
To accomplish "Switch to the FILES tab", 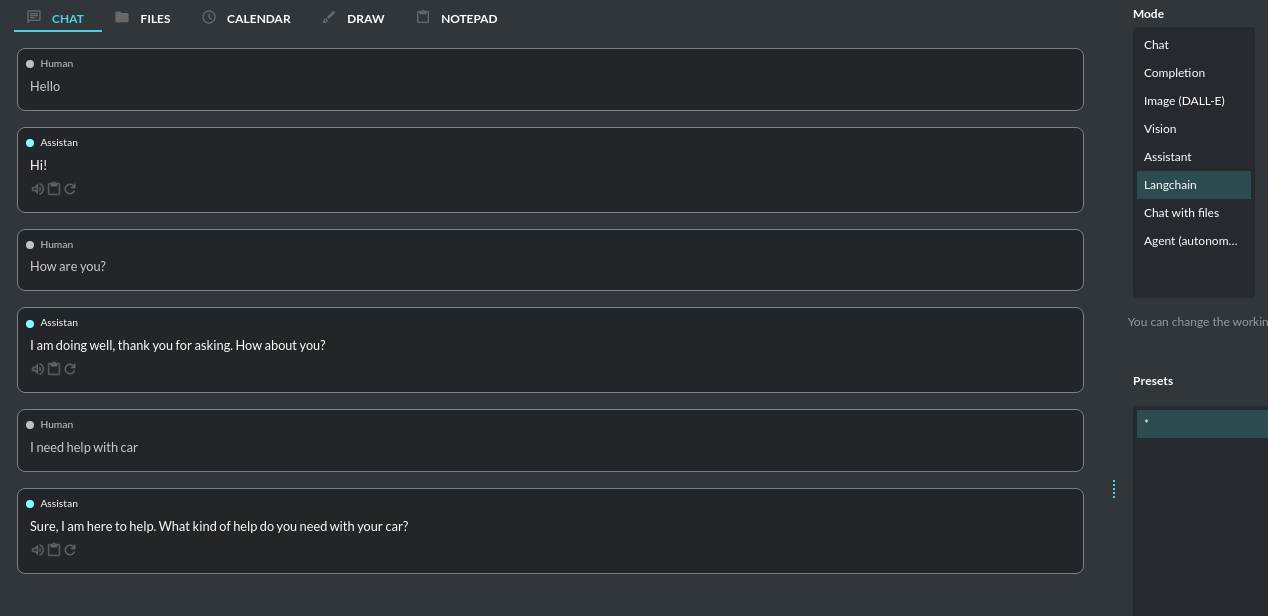I will [x=155, y=18].
